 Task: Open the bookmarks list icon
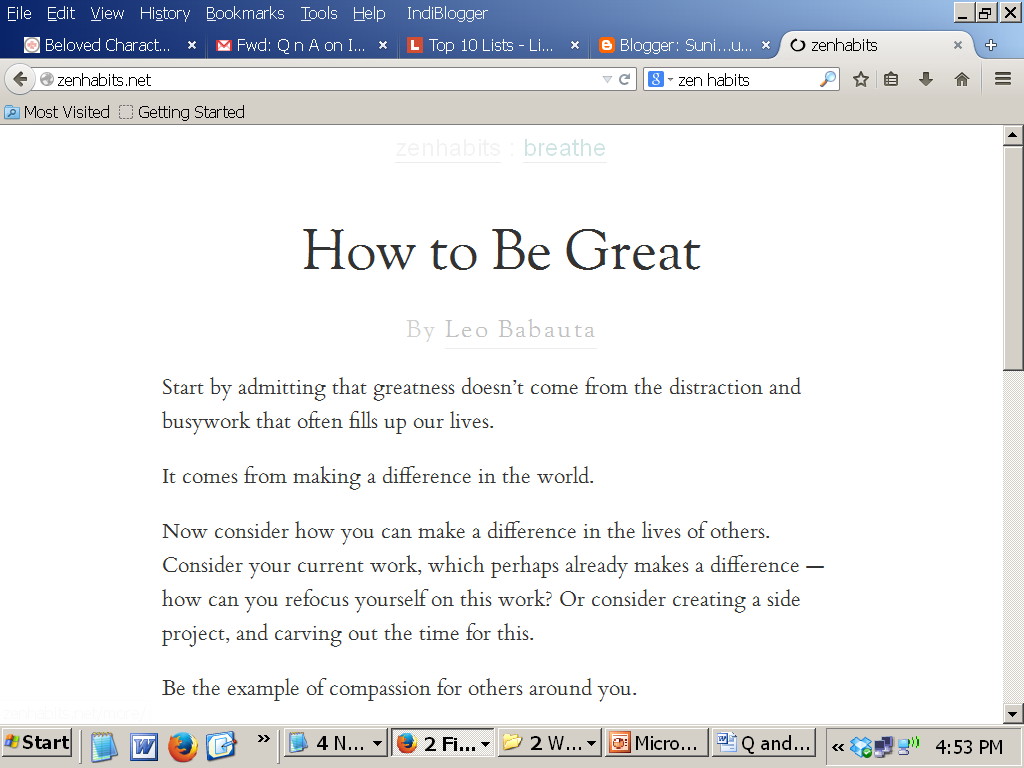coord(891,80)
